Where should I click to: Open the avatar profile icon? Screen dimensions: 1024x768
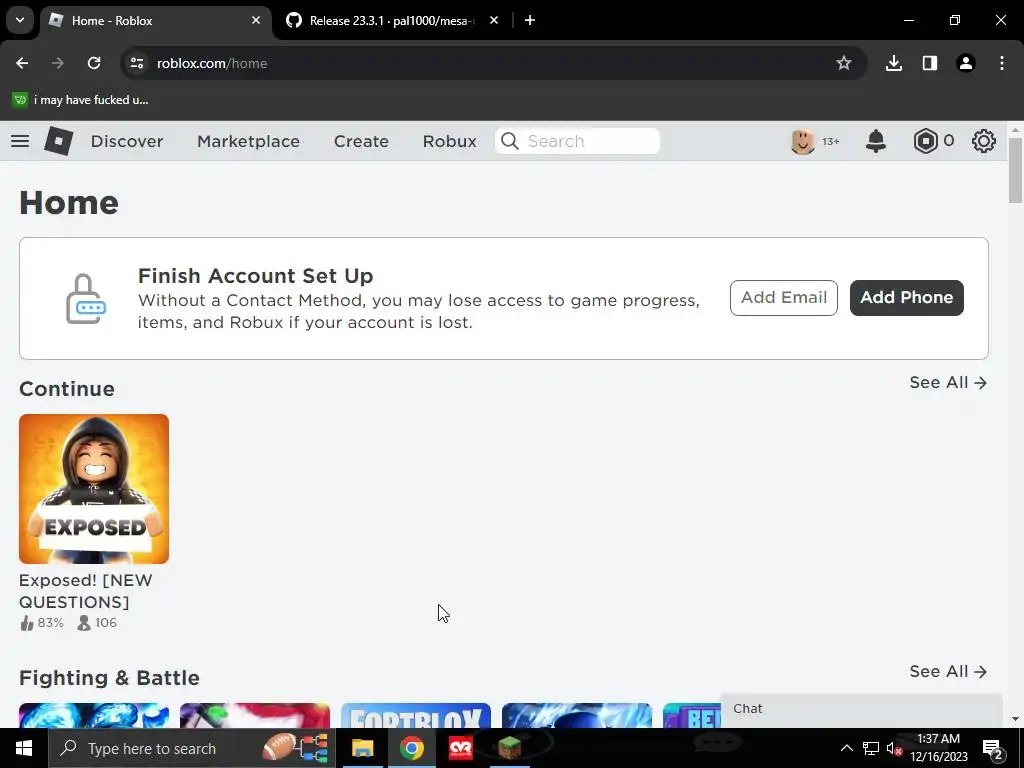pos(803,141)
